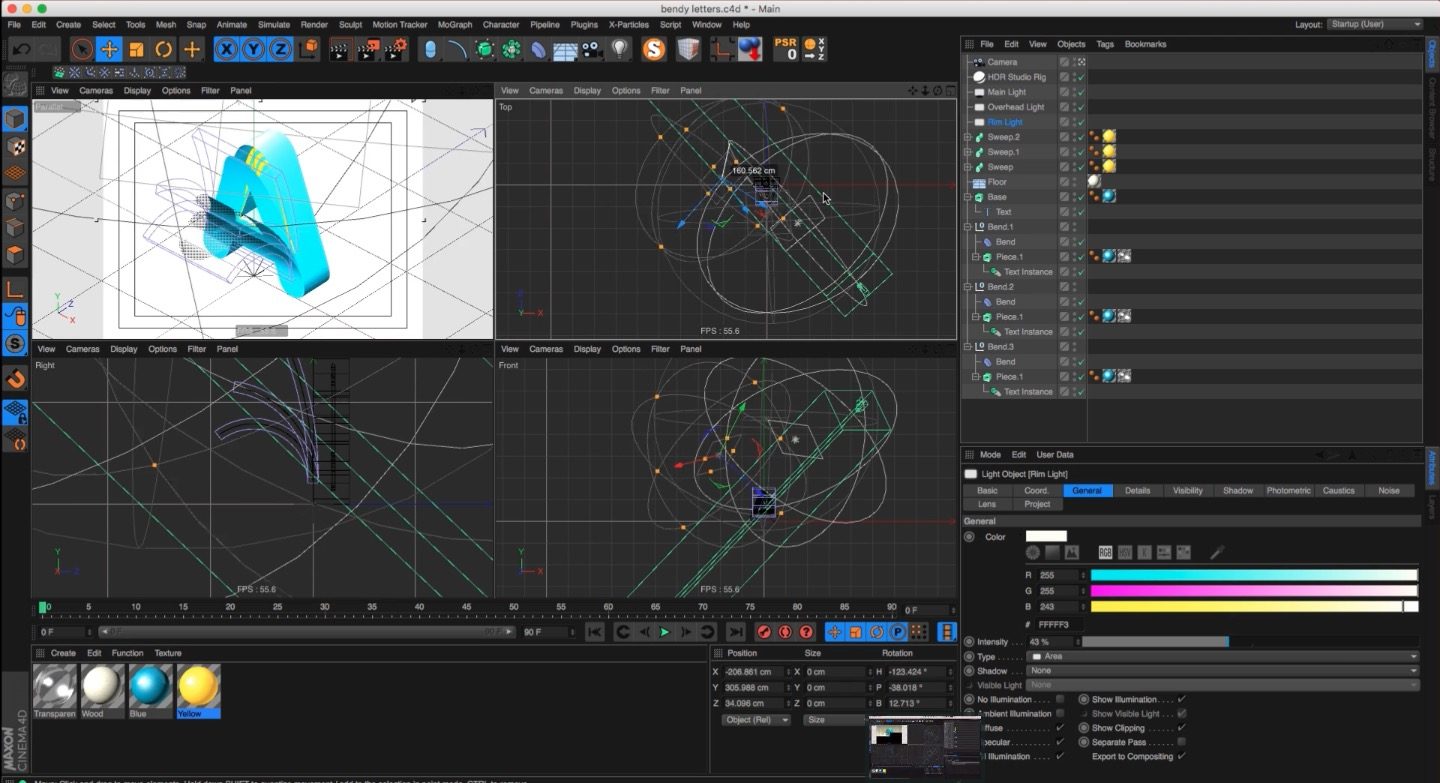The height and width of the screenshot is (783, 1440).
Task: Click the green Subdivision Surface generator icon
Action: (x=485, y=49)
